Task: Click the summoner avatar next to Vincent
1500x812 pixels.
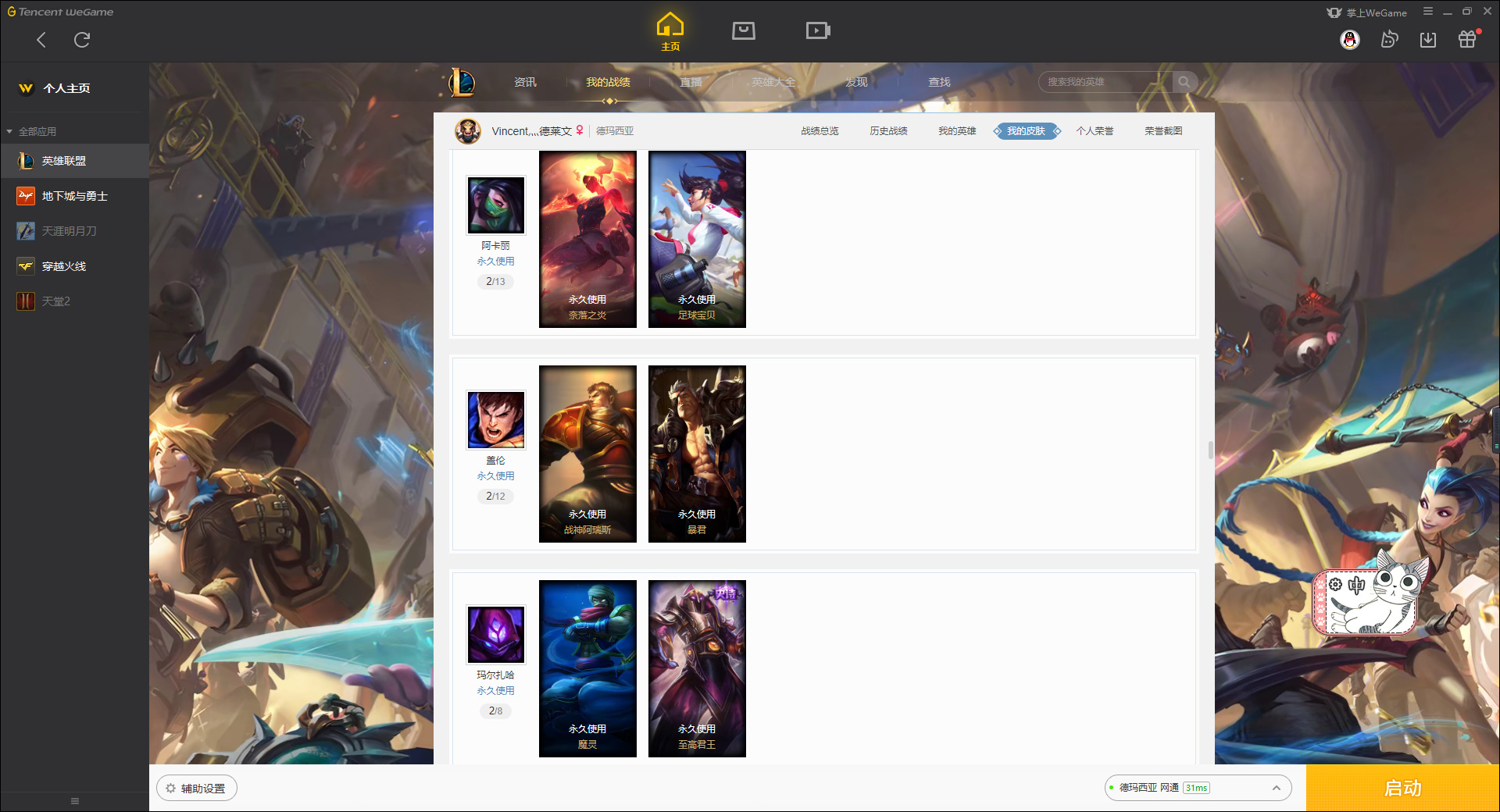Action: [468, 131]
